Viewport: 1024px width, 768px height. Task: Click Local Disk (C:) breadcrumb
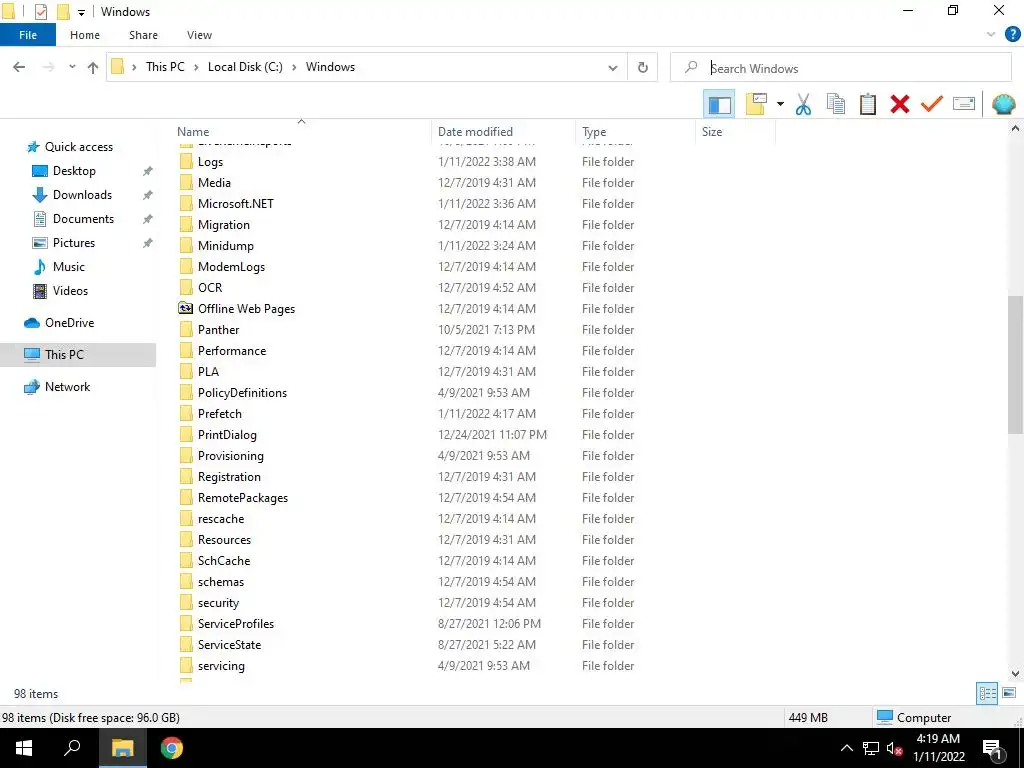[245, 67]
